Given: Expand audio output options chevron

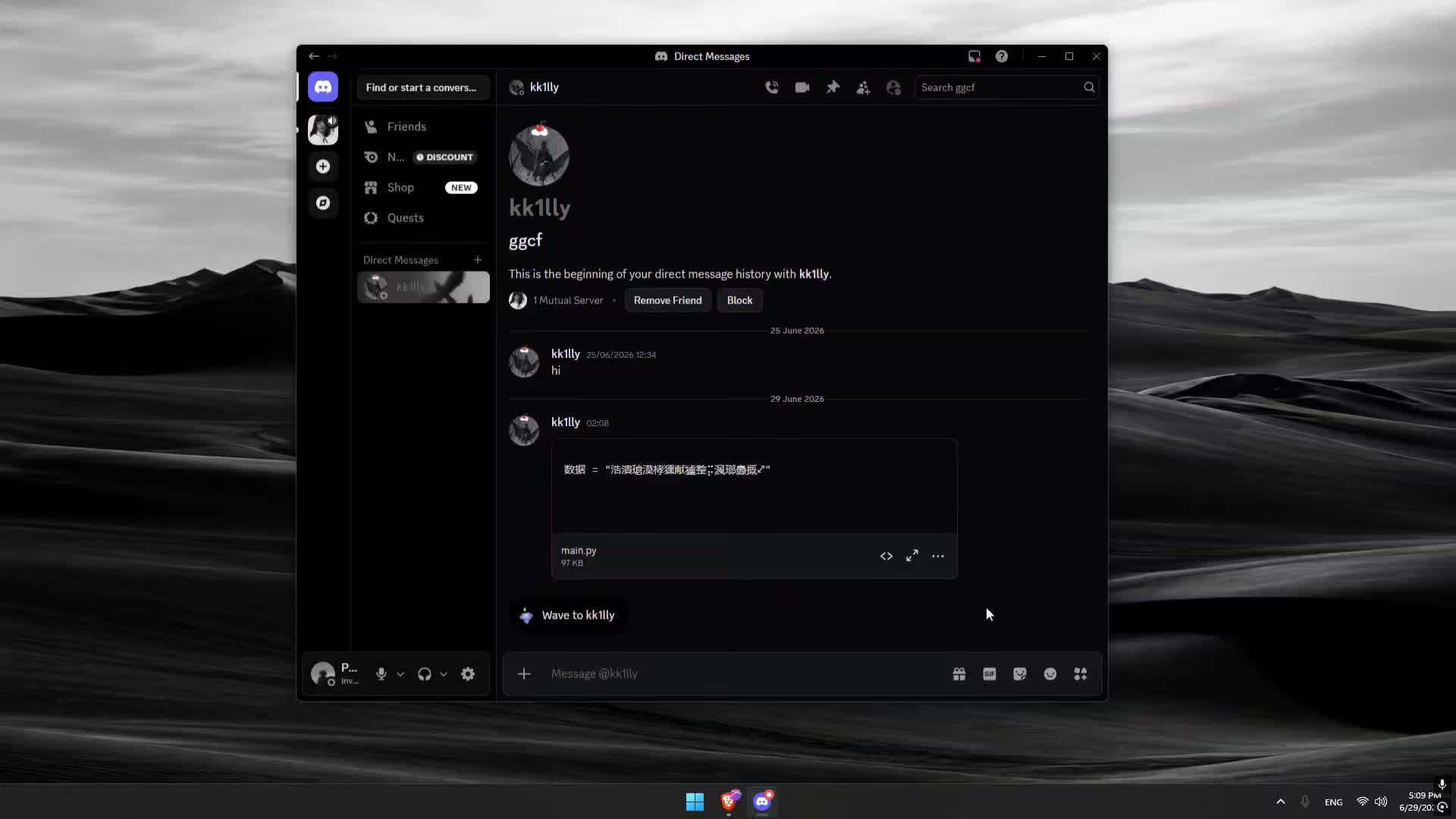Looking at the screenshot, I should click(x=444, y=673).
